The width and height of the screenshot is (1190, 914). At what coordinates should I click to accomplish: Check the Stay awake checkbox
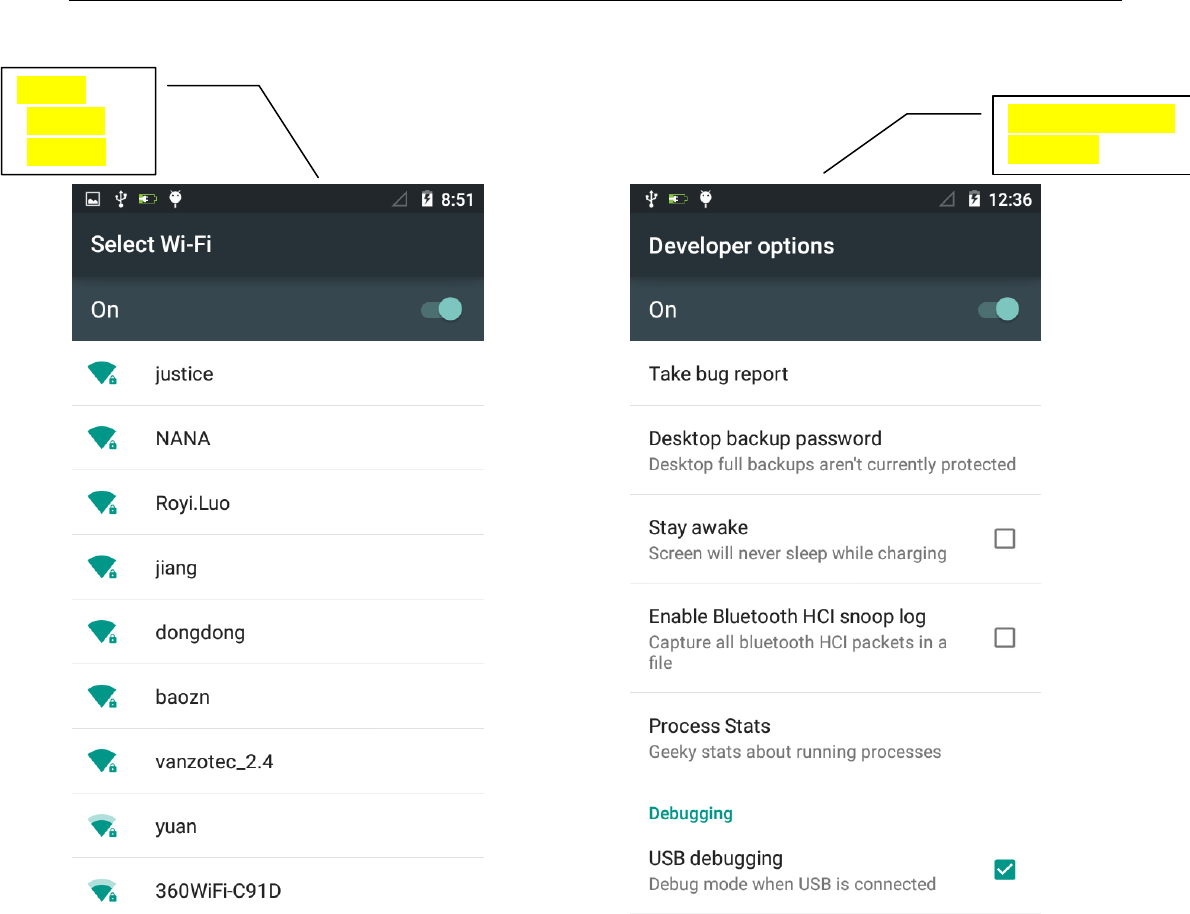(1004, 538)
